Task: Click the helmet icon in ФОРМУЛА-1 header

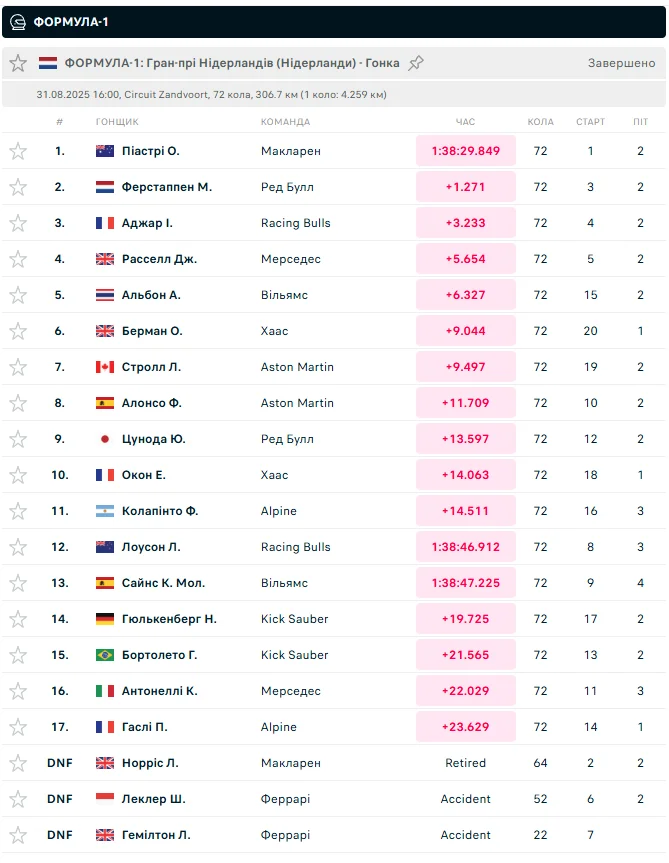Action: coord(18,21)
